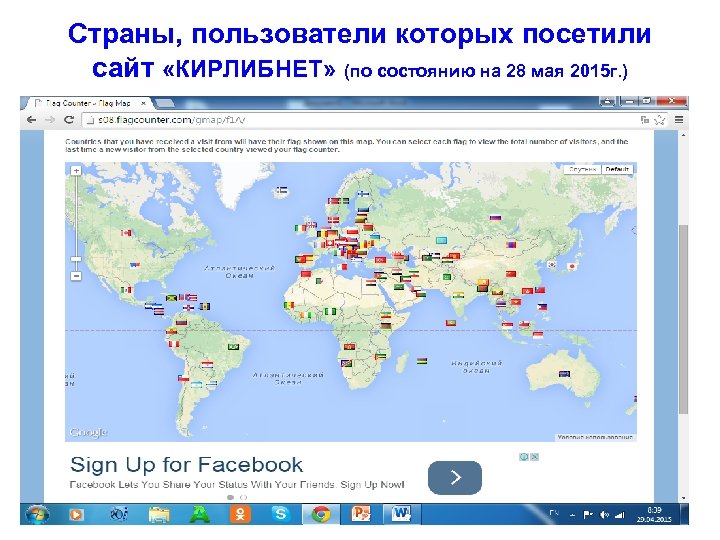Click the USA flag on map
Screen dimensions: 720x540
tap(135, 265)
